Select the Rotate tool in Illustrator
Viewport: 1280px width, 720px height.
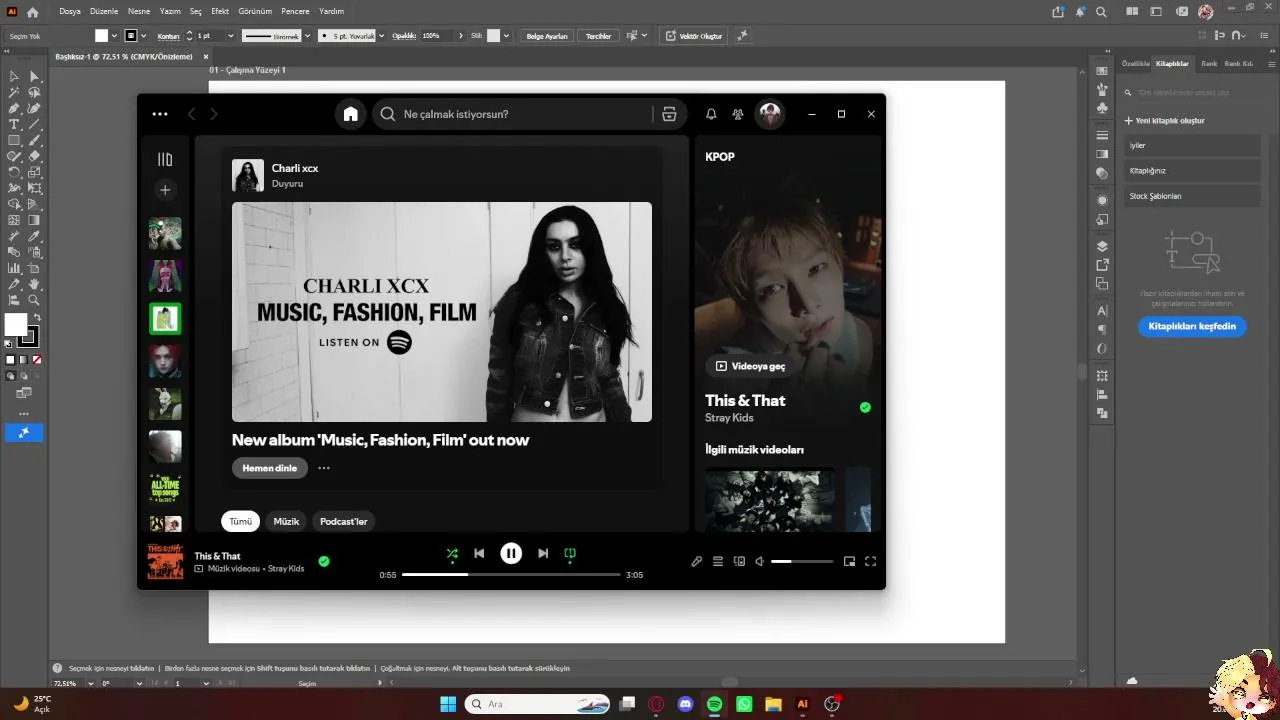[x=14, y=172]
